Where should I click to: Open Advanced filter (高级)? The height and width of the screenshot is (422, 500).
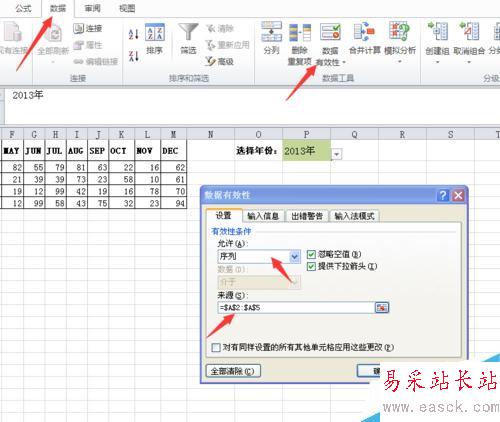(220, 61)
